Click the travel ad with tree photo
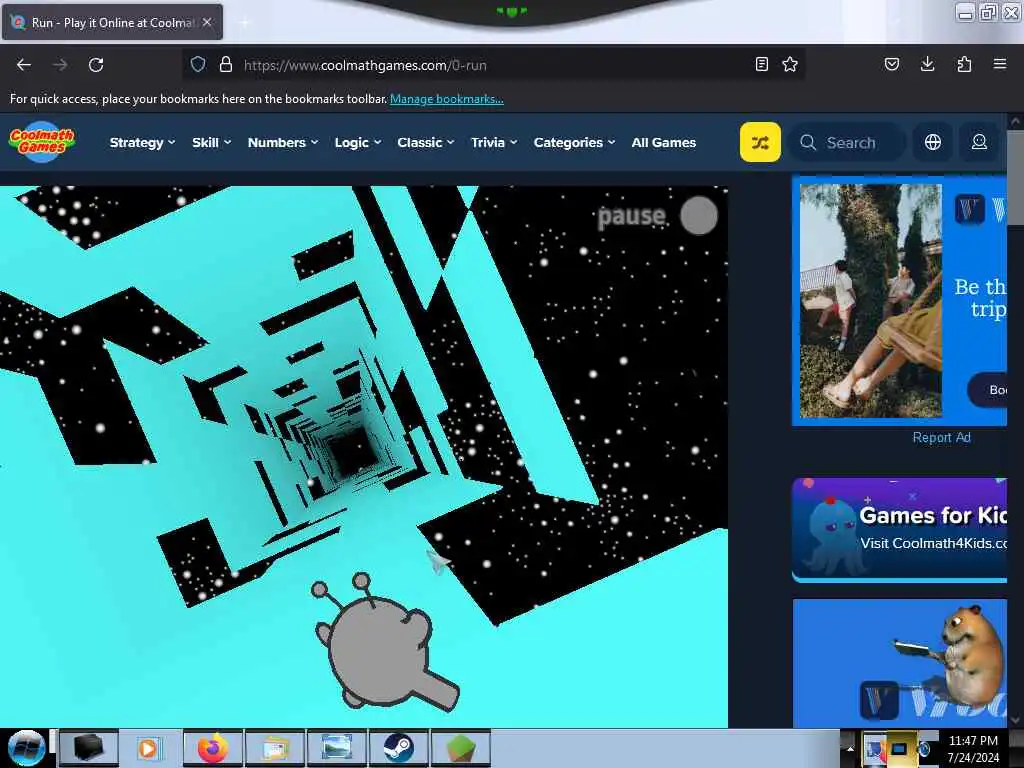 [x=900, y=300]
